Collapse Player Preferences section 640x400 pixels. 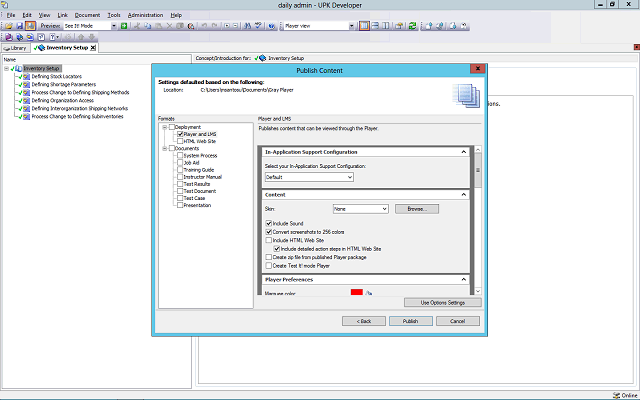[x=464, y=280]
